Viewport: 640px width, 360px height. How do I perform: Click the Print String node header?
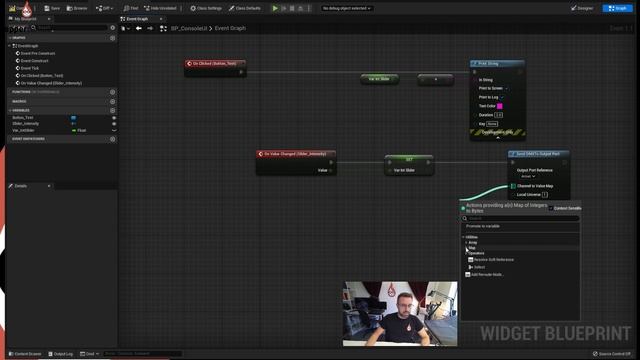click(497, 64)
